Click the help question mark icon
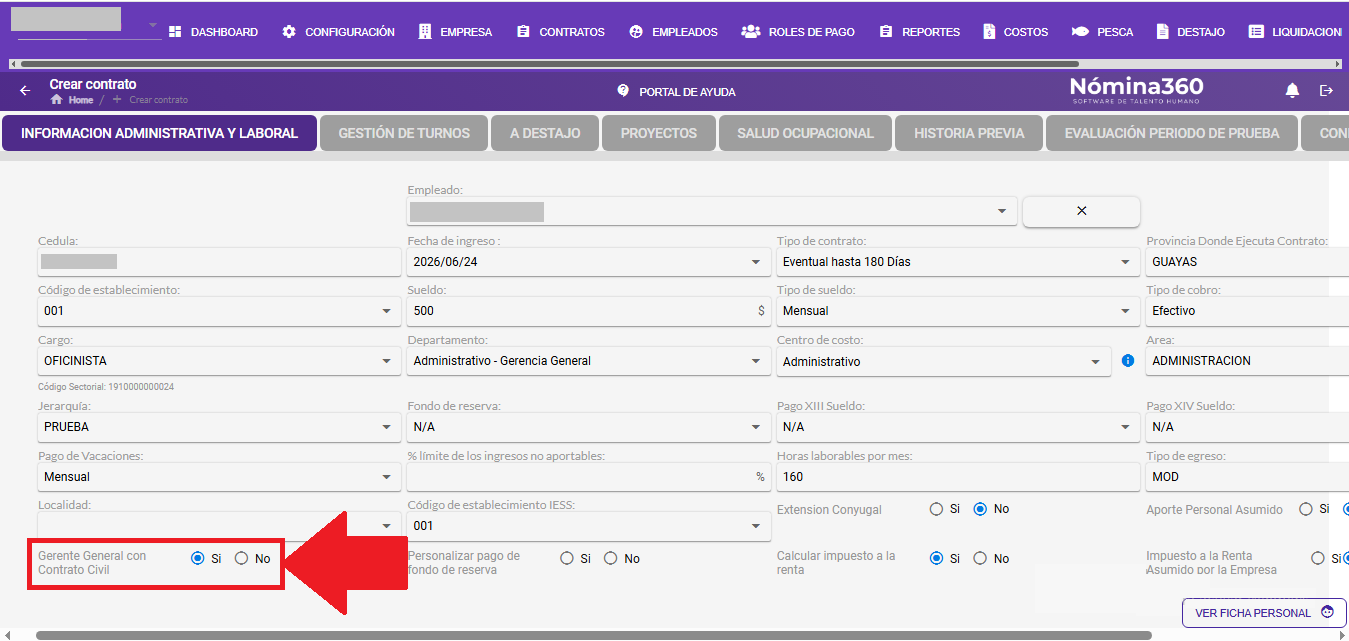This screenshot has width=1349, height=641. pyautogui.click(x=623, y=90)
